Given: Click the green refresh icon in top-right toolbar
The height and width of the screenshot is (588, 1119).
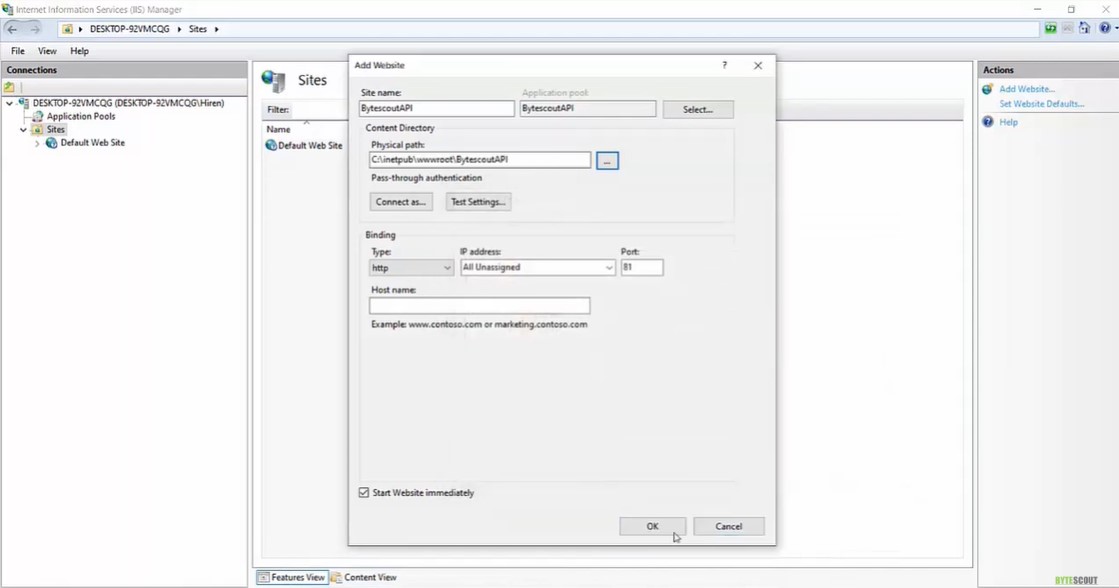Looking at the screenshot, I should [1050, 28].
